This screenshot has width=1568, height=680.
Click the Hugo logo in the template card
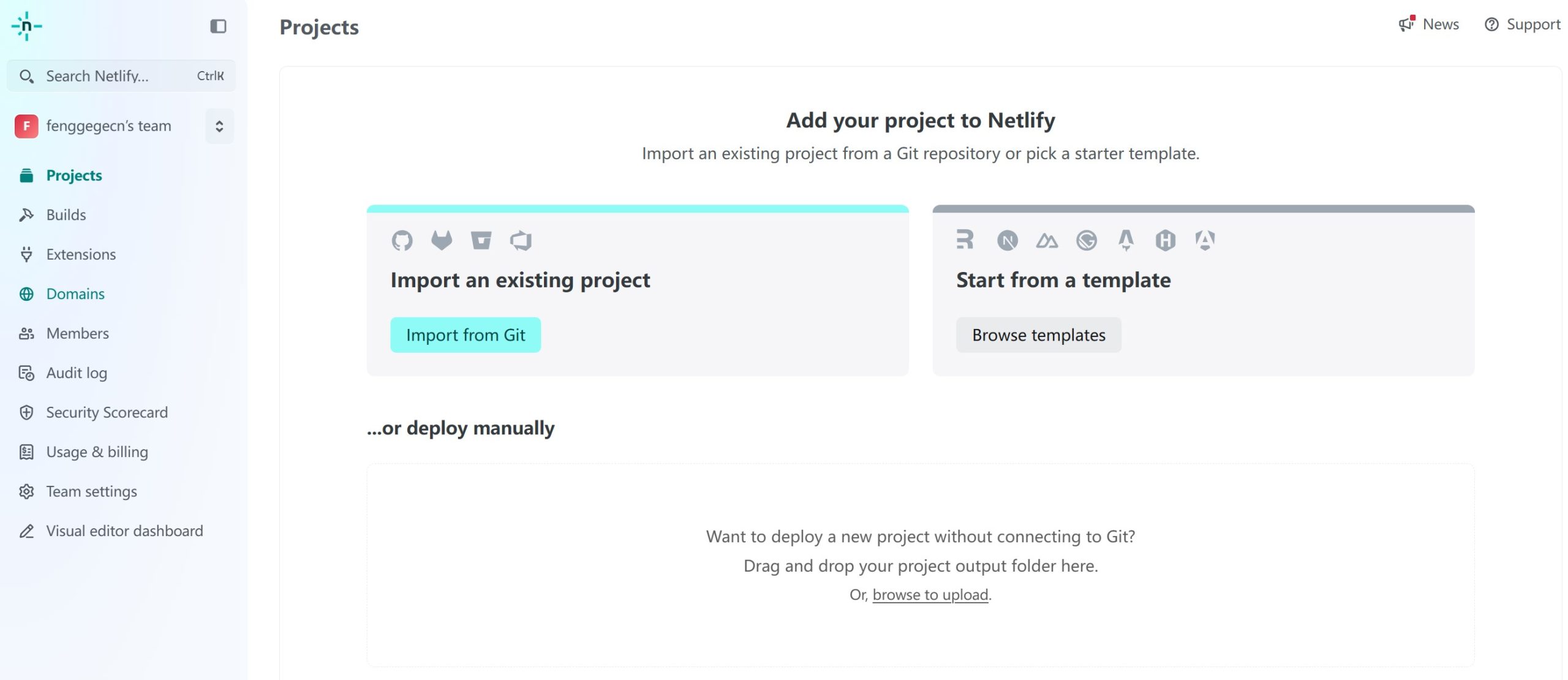click(1167, 240)
